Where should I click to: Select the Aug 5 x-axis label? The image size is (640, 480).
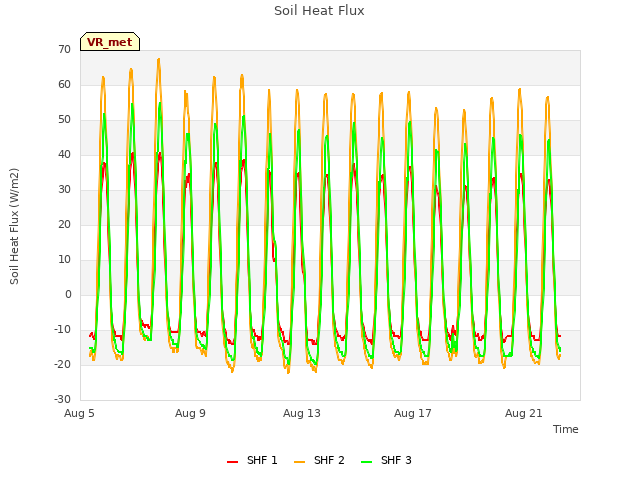(x=79, y=413)
